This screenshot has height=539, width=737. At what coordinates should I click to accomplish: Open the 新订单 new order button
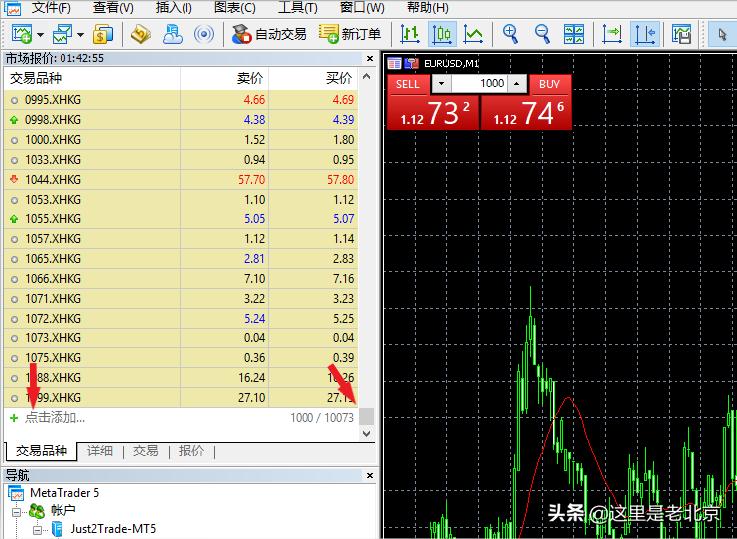(350, 34)
